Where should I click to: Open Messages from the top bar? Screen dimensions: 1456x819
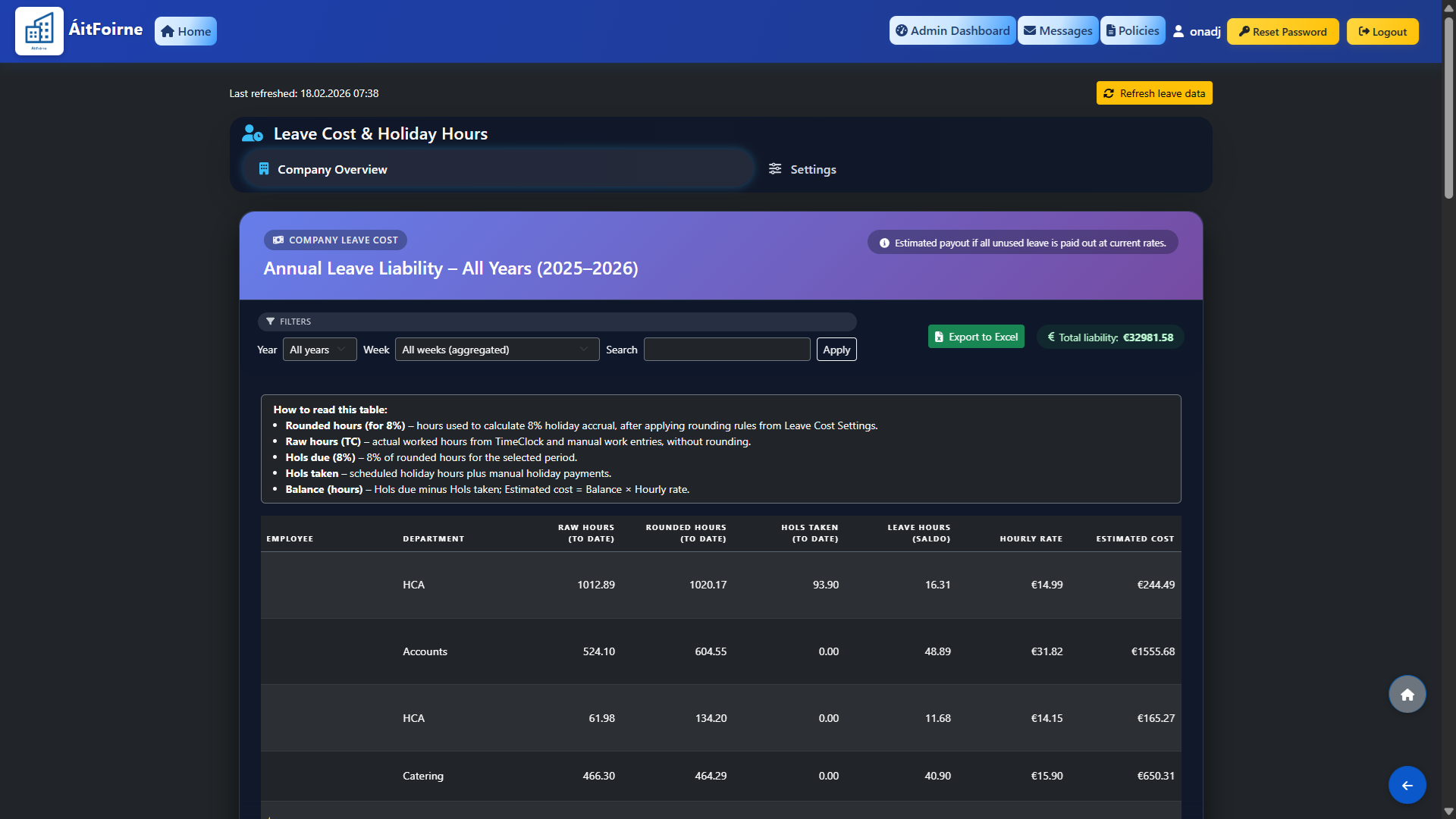[1057, 31]
